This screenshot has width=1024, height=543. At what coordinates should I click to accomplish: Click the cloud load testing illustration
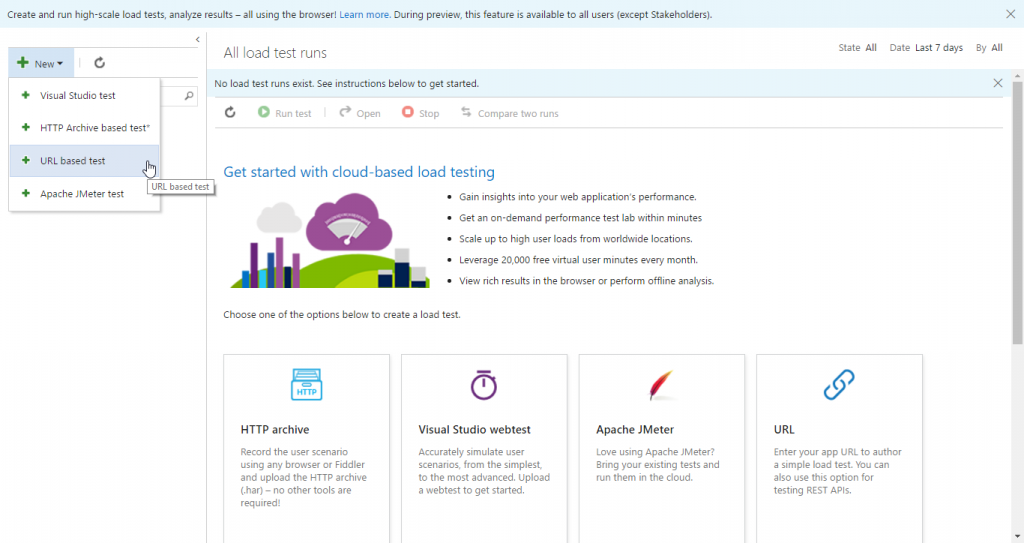coord(330,240)
